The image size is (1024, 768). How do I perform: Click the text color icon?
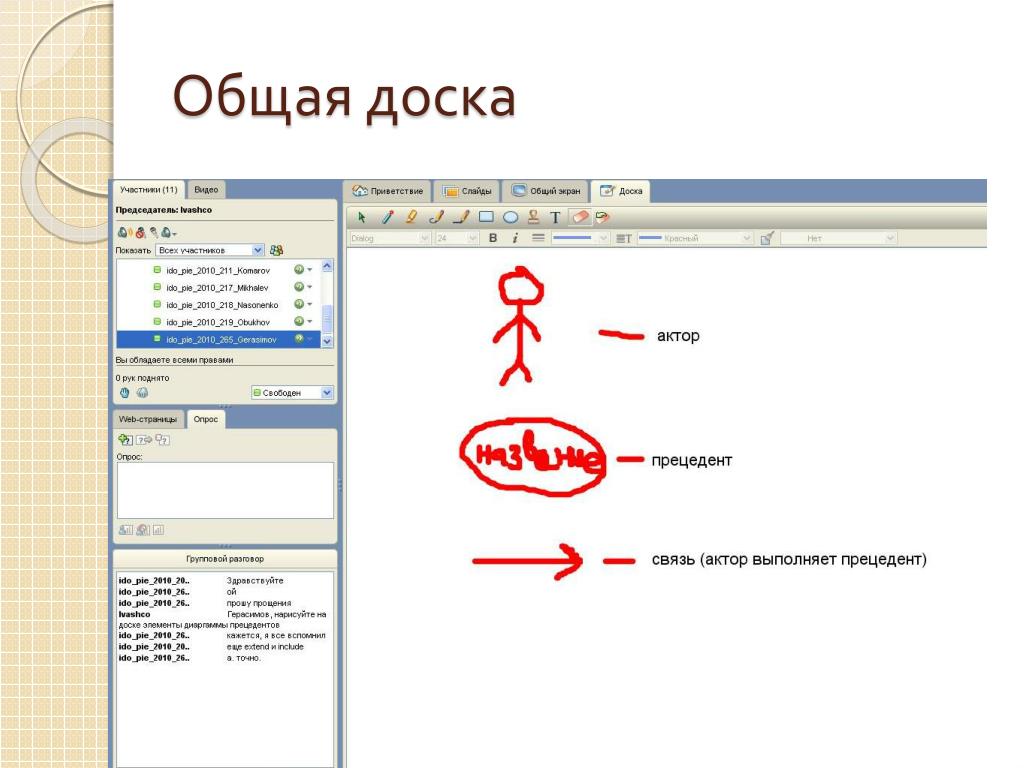point(624,238)
